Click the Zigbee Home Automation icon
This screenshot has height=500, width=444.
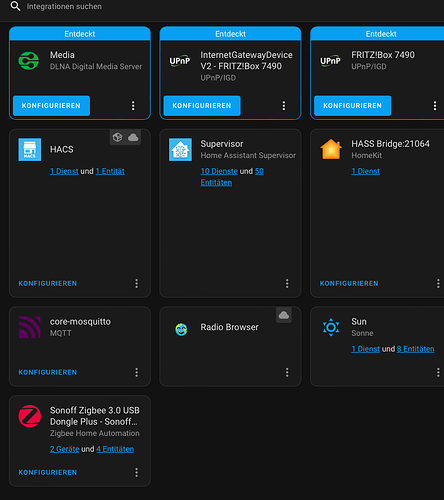click(30, 416)
